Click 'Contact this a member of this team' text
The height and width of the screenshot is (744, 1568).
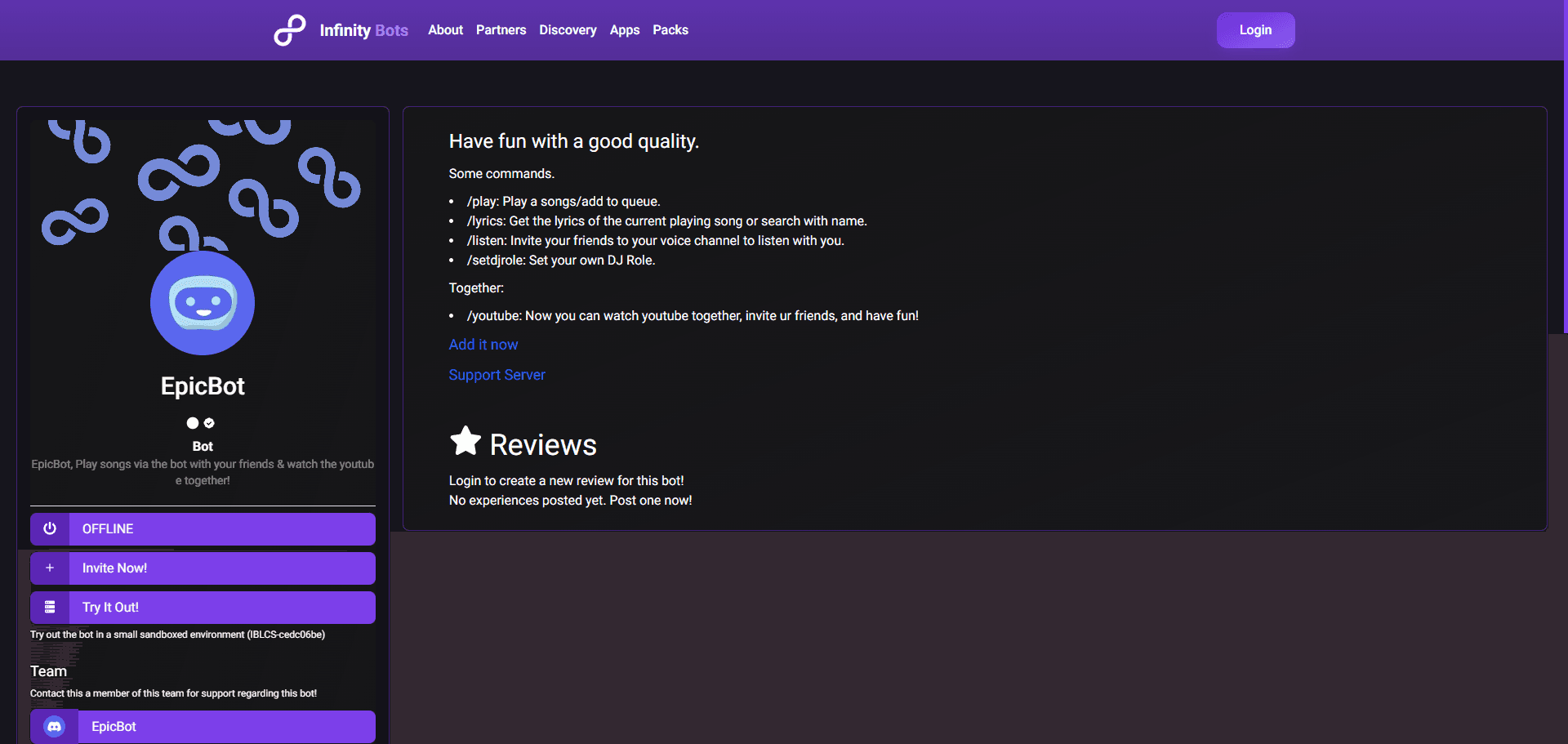(x=173, y=693)
